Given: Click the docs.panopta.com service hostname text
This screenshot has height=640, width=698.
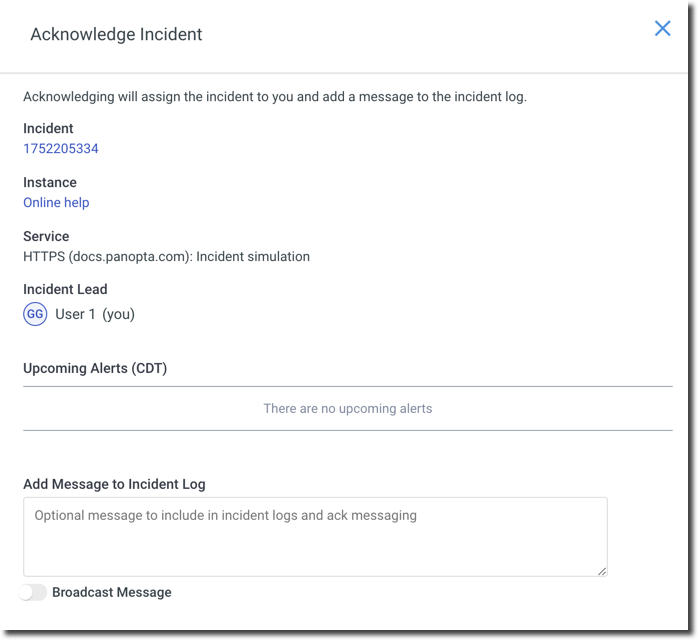Looking at the screenshot, I should 129,257.
